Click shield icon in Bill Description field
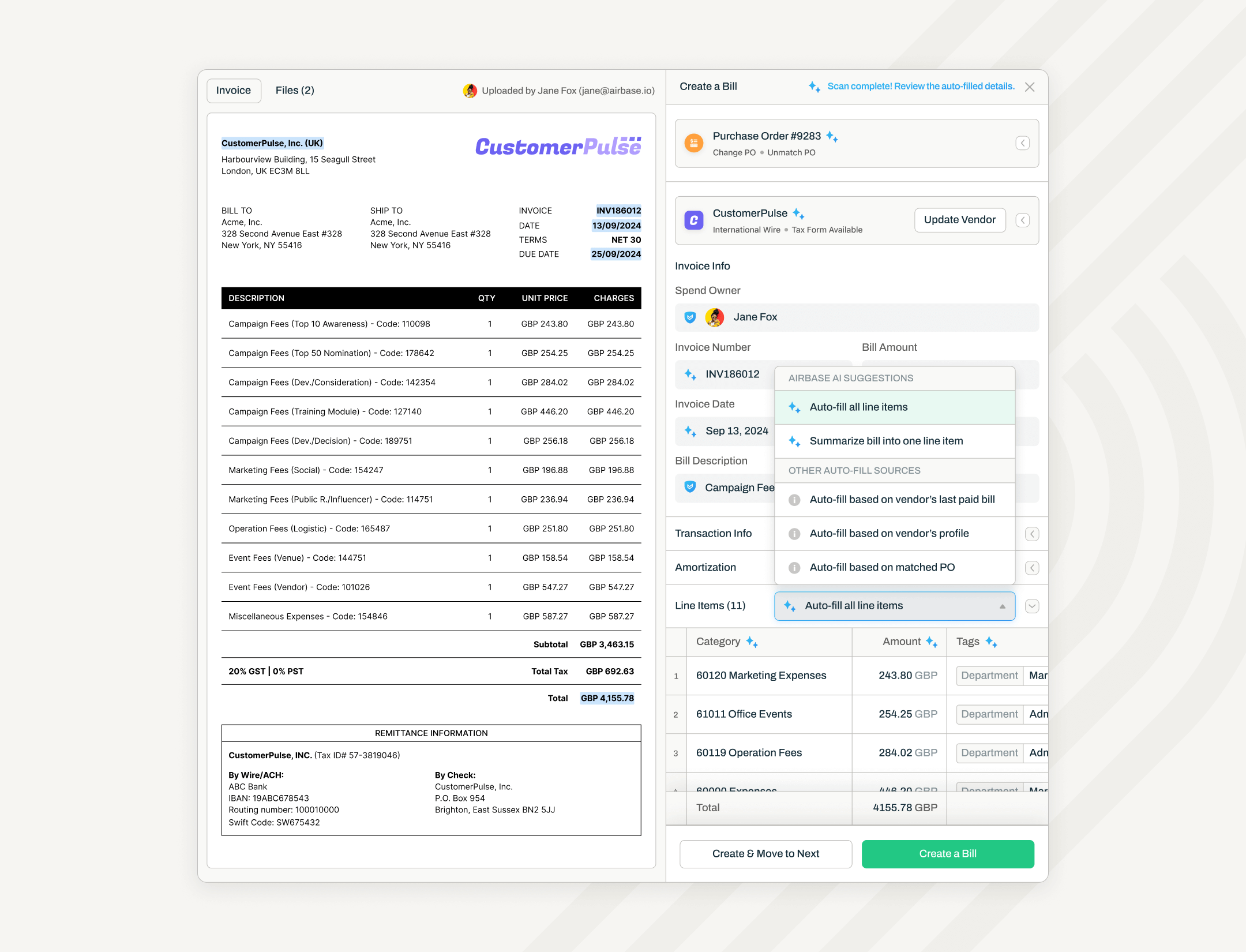The height and width of the screenshot is (952, 1246). click(690, 487)
